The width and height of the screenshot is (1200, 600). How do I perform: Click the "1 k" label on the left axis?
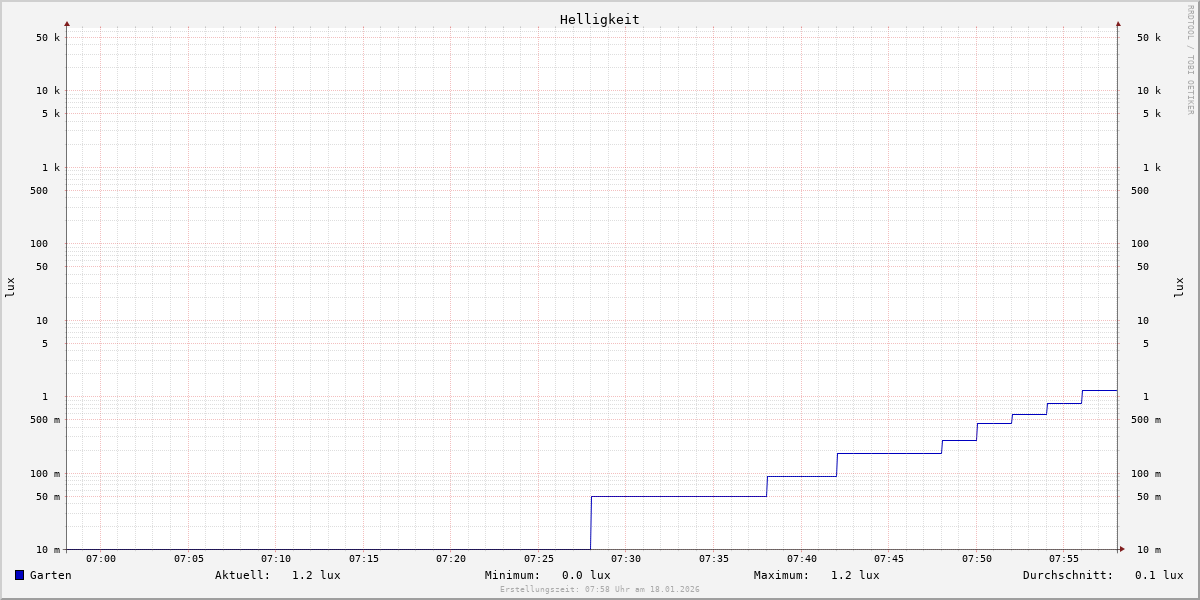coord(51,168)
